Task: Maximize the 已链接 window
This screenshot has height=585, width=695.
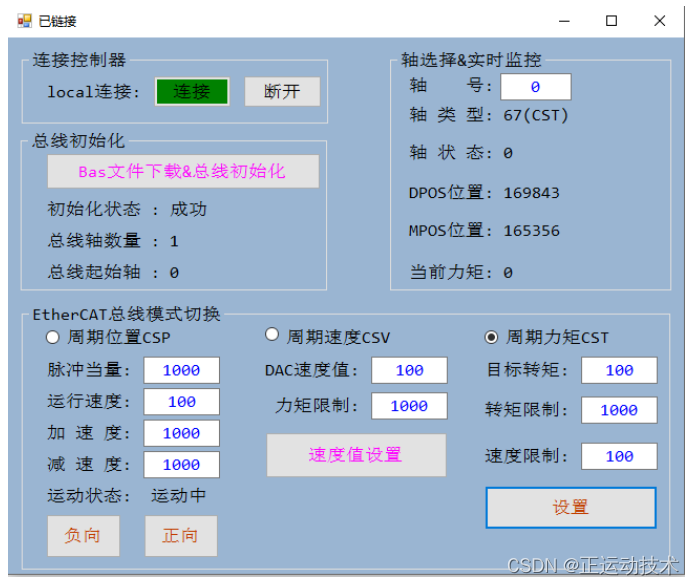Action: pos(612,21)
